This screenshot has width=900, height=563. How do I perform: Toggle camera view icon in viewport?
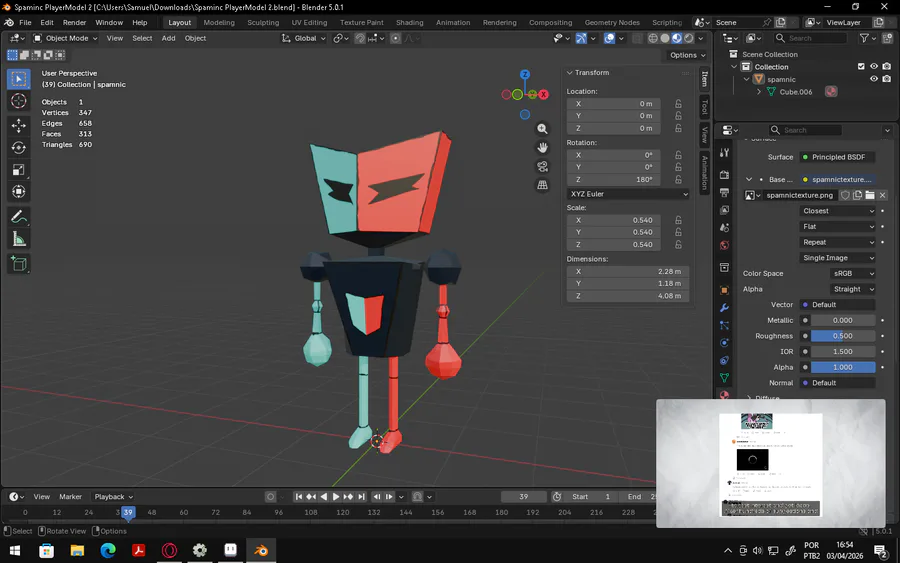pyautogui.click(x=542, y=166)
